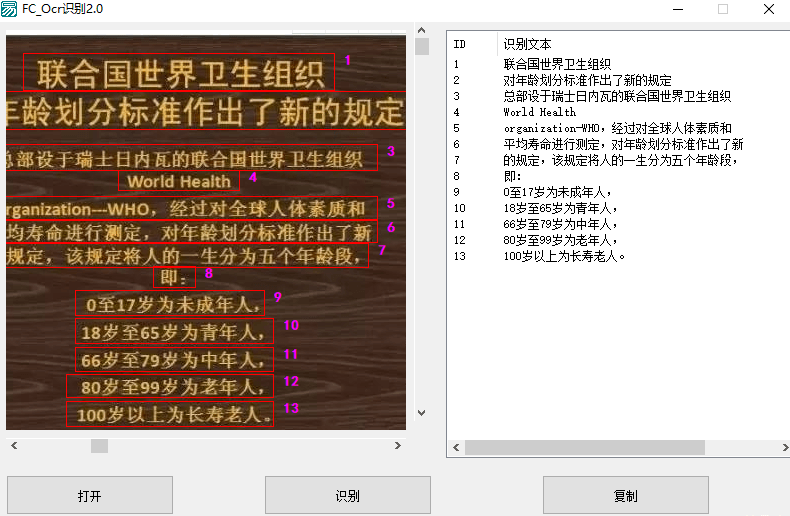The image size is (790, 516).
Task: Click the right arrow of image horizontal scrollbar
Action: [398, 445]
